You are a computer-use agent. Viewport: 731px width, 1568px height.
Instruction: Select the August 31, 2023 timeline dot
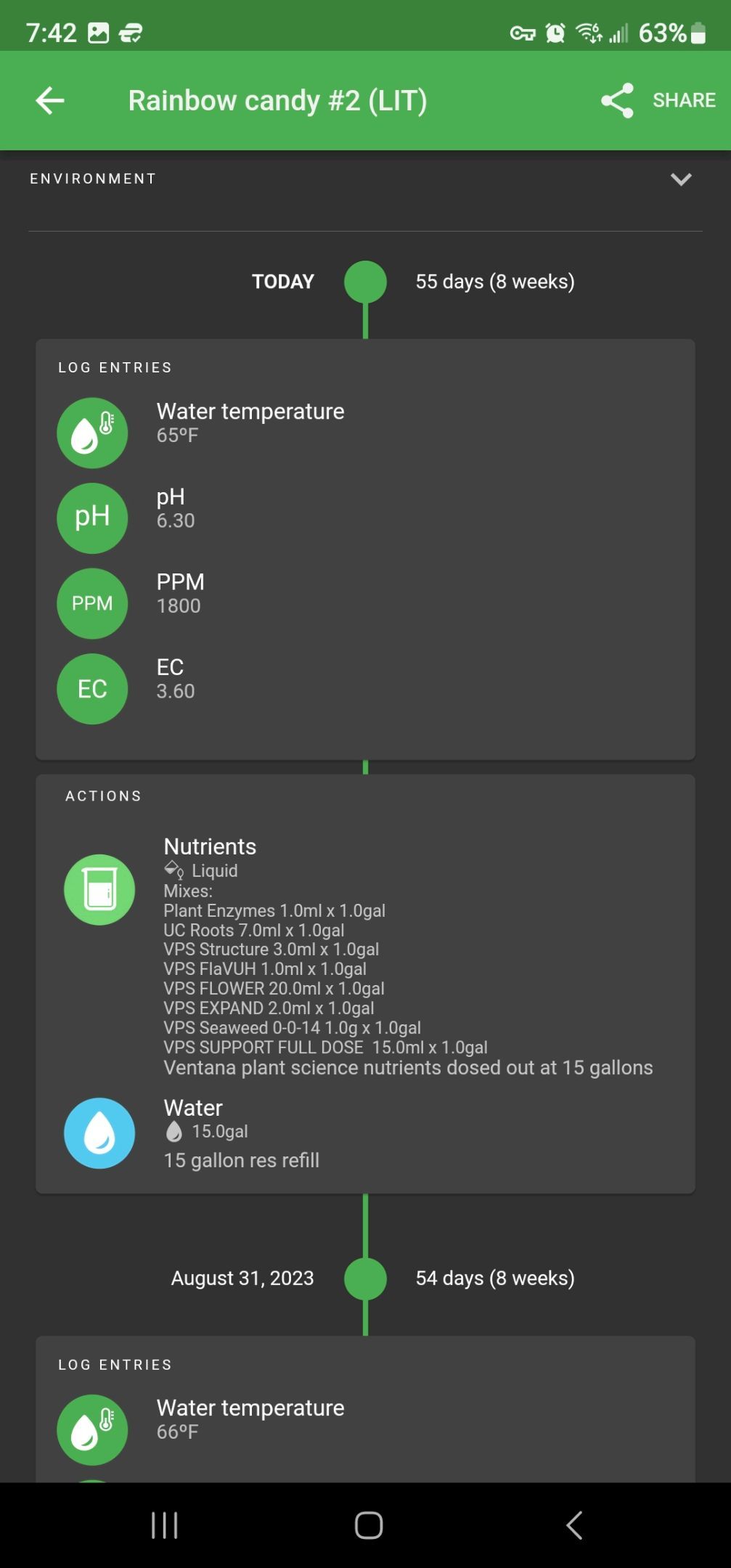[x=365, y=1278]
